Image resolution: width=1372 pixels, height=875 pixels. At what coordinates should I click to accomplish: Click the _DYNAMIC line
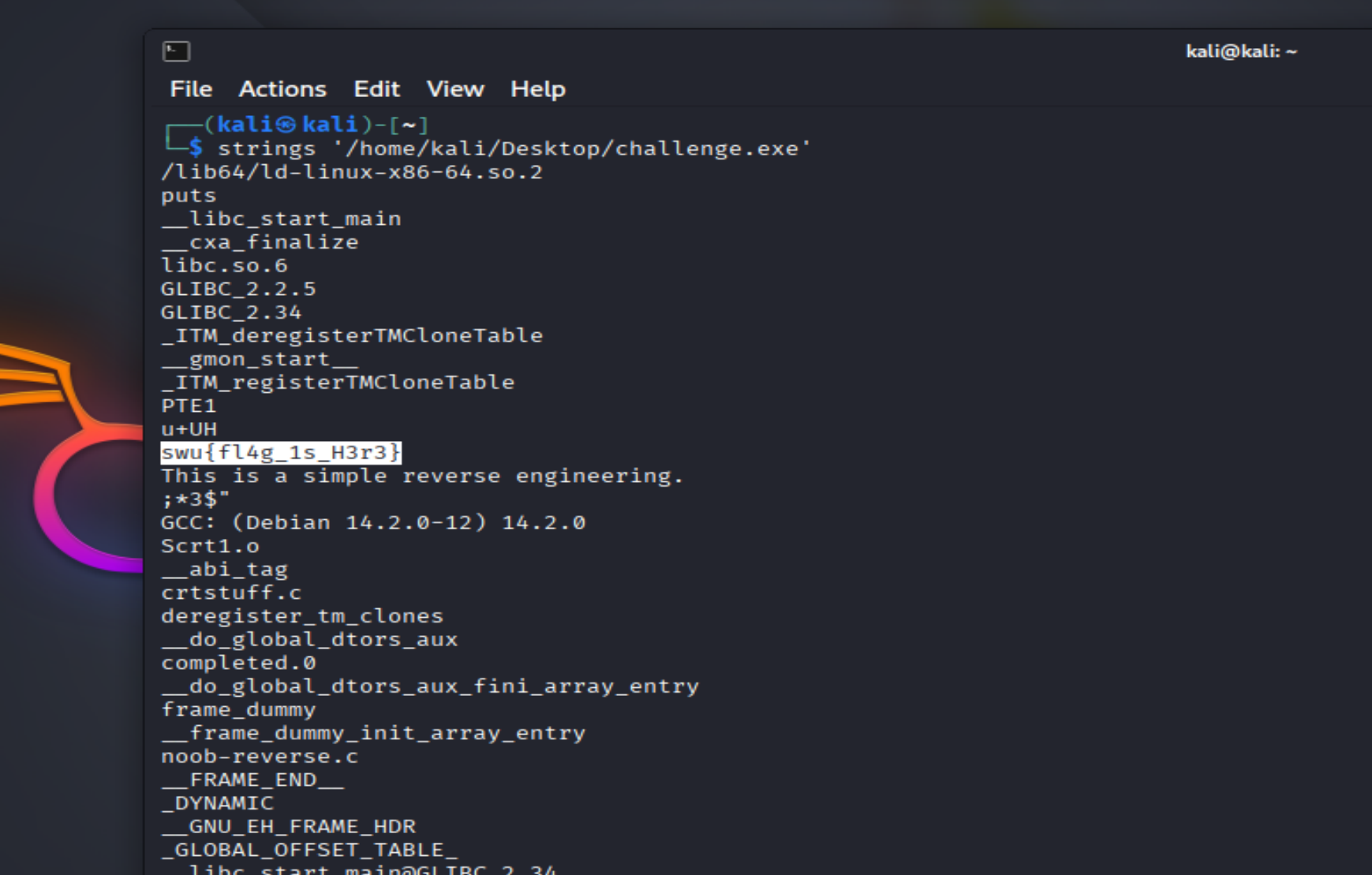click(x=217, y=803)
